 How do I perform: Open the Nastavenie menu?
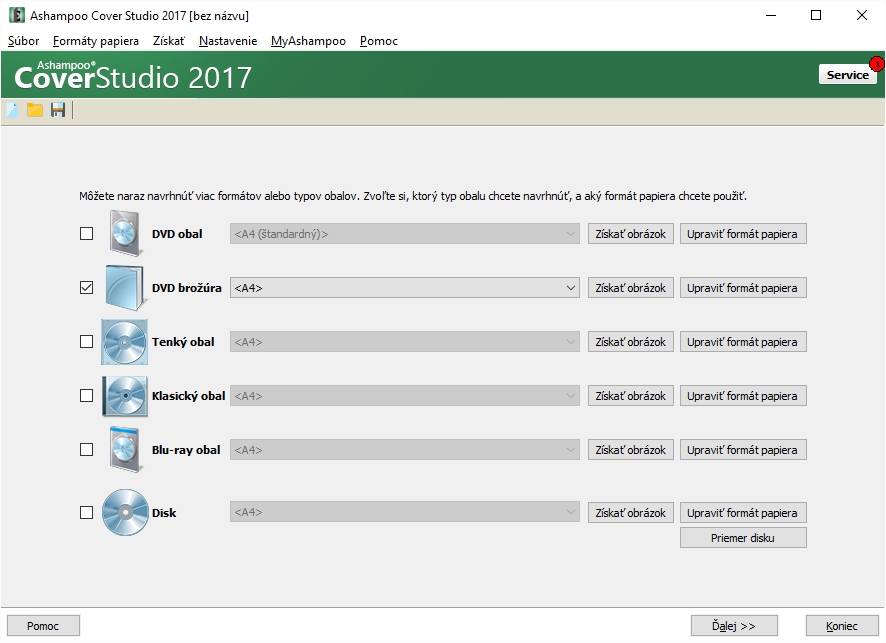(x=227, y=41)
